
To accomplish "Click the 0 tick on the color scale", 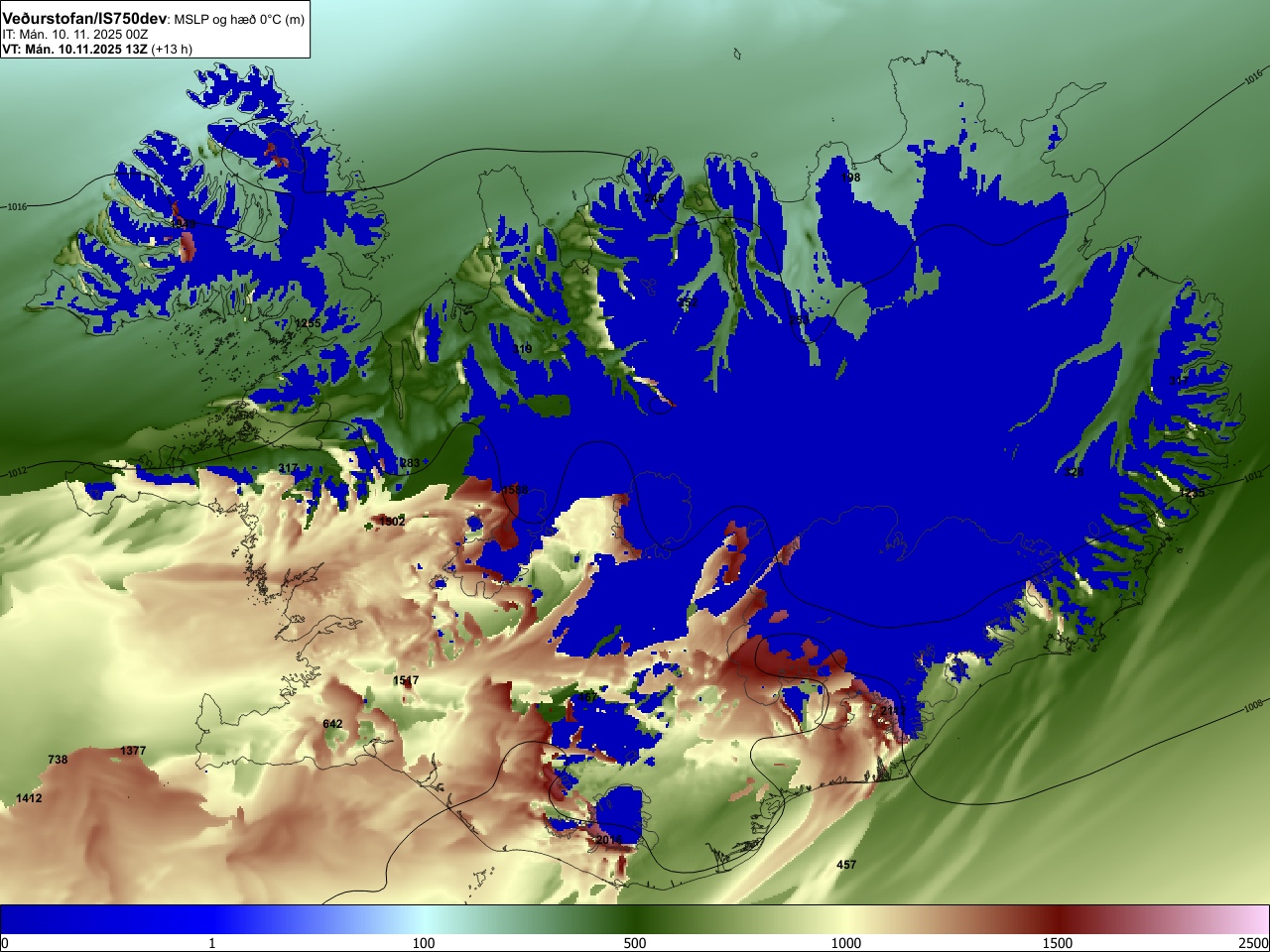I will 5,942.
